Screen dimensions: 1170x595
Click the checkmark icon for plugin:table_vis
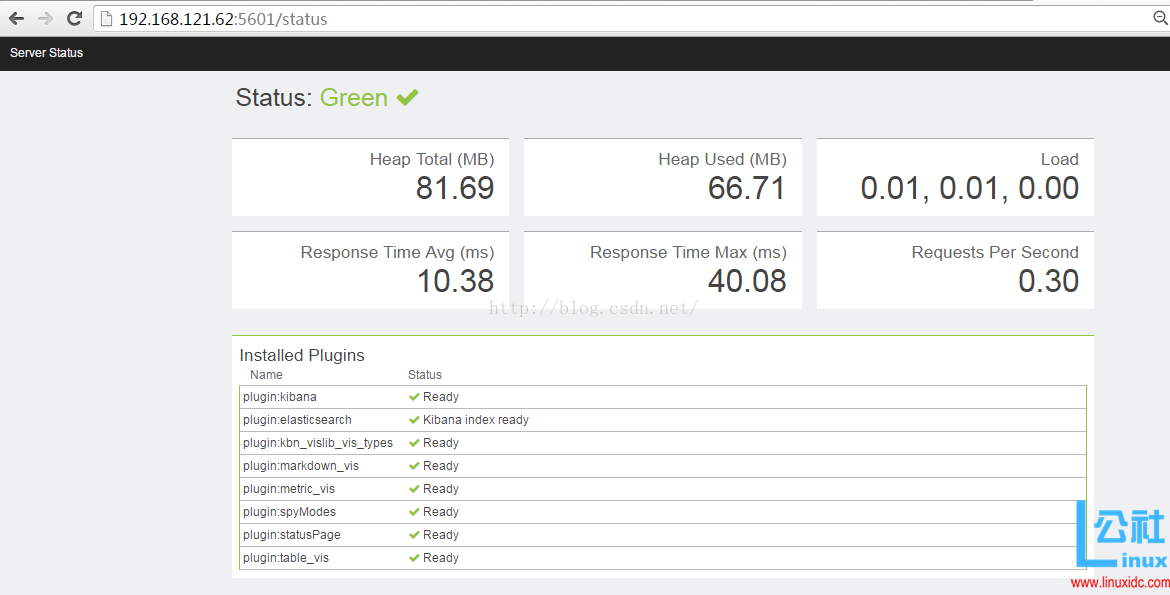pos(414,558)
